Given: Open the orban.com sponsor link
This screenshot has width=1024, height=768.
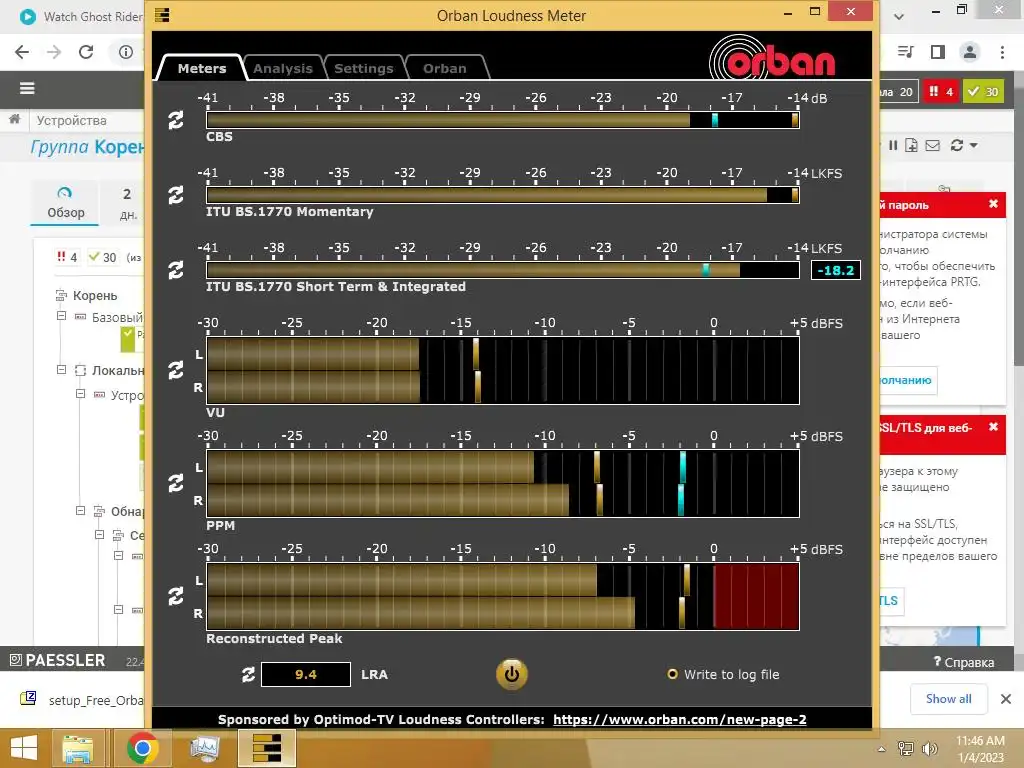Looking at the screenshot, I should click(x=679, y=720).
